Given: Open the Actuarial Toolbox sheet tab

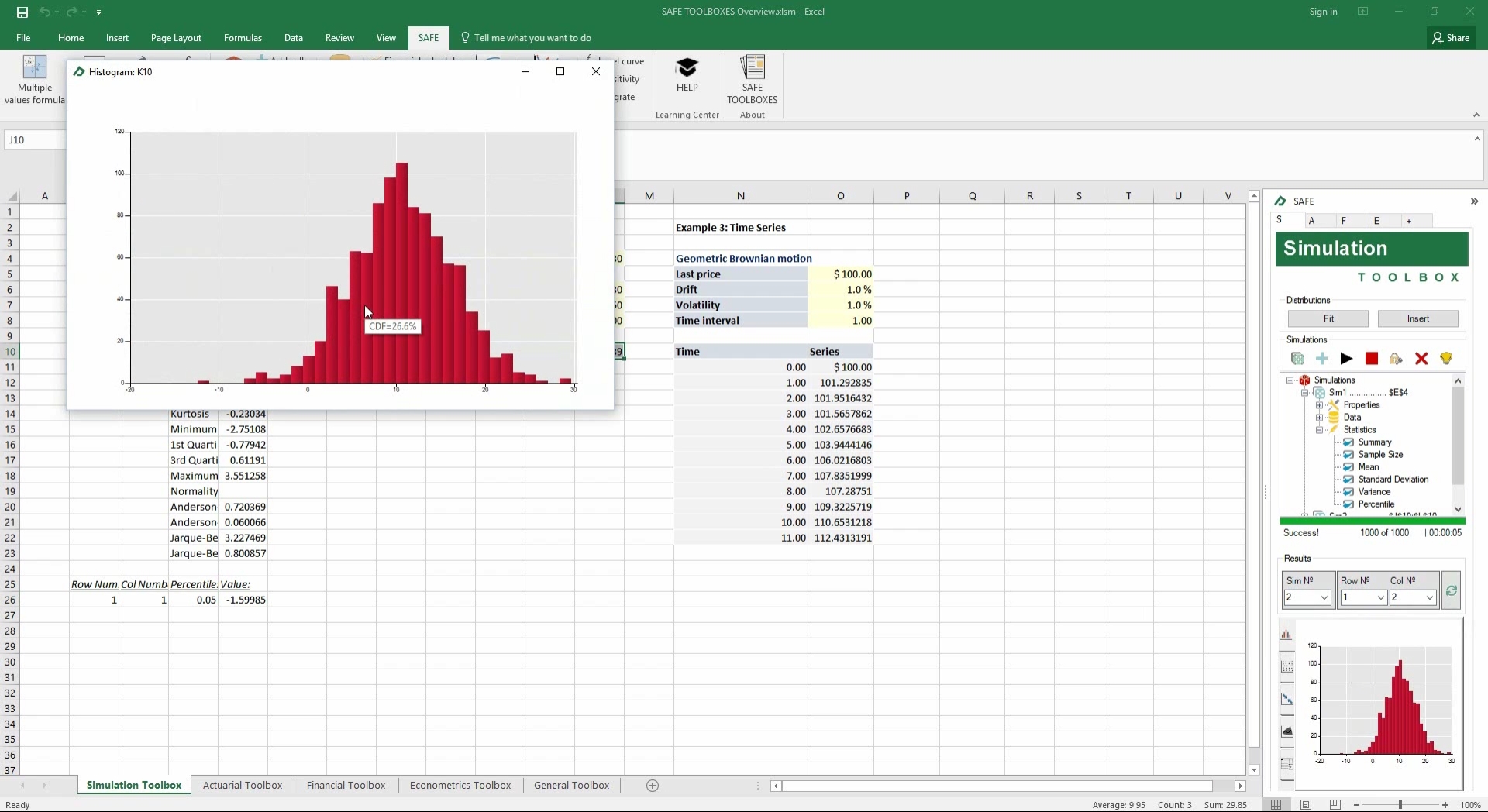Looking at the screenshot, I should 243,786.
